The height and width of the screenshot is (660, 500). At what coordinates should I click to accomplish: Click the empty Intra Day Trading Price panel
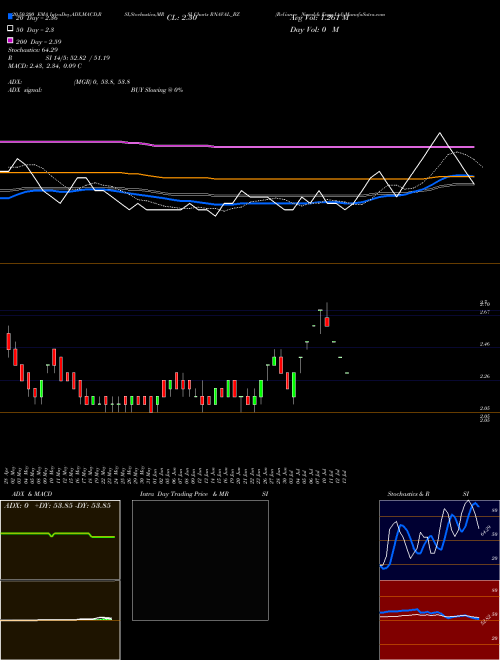tap(200, 560)
